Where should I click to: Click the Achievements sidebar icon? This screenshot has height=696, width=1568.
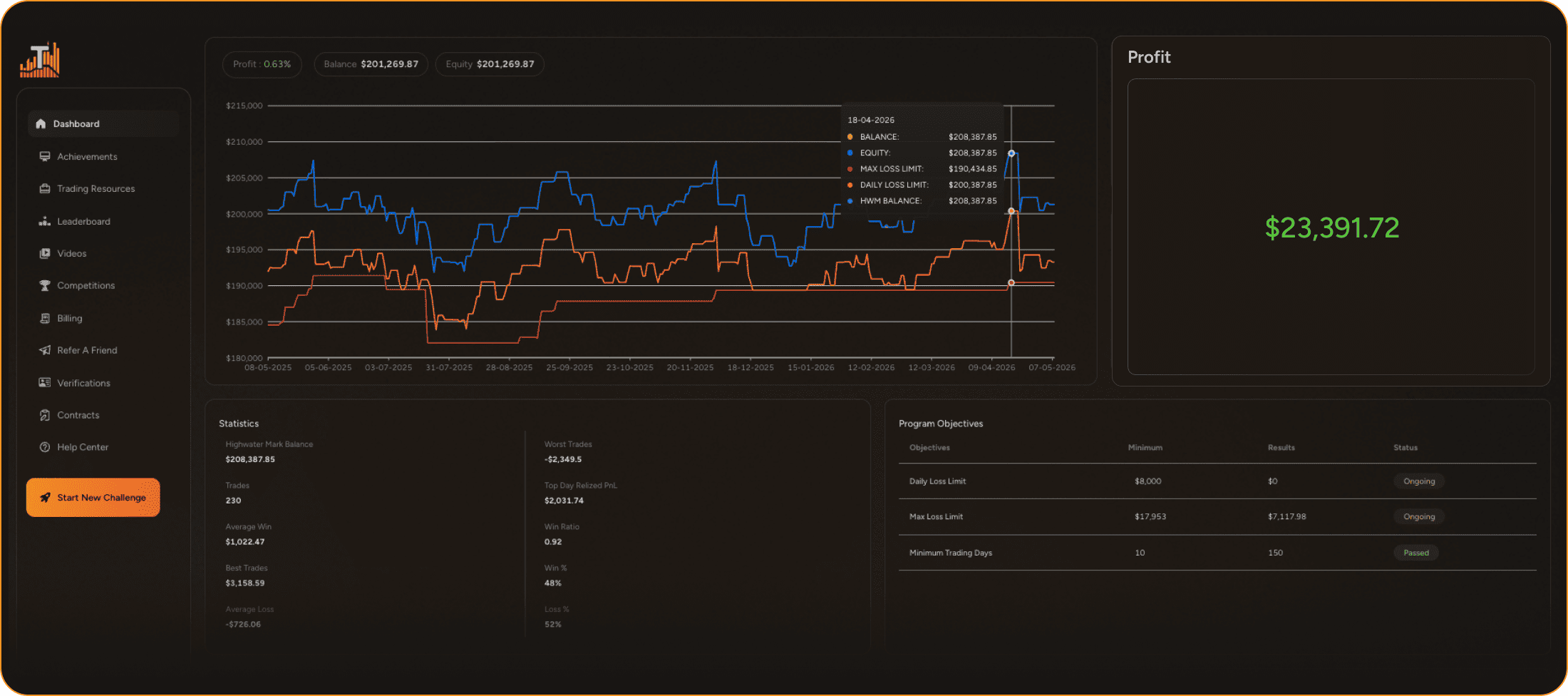pyautogui.click(x=45, y=156)
